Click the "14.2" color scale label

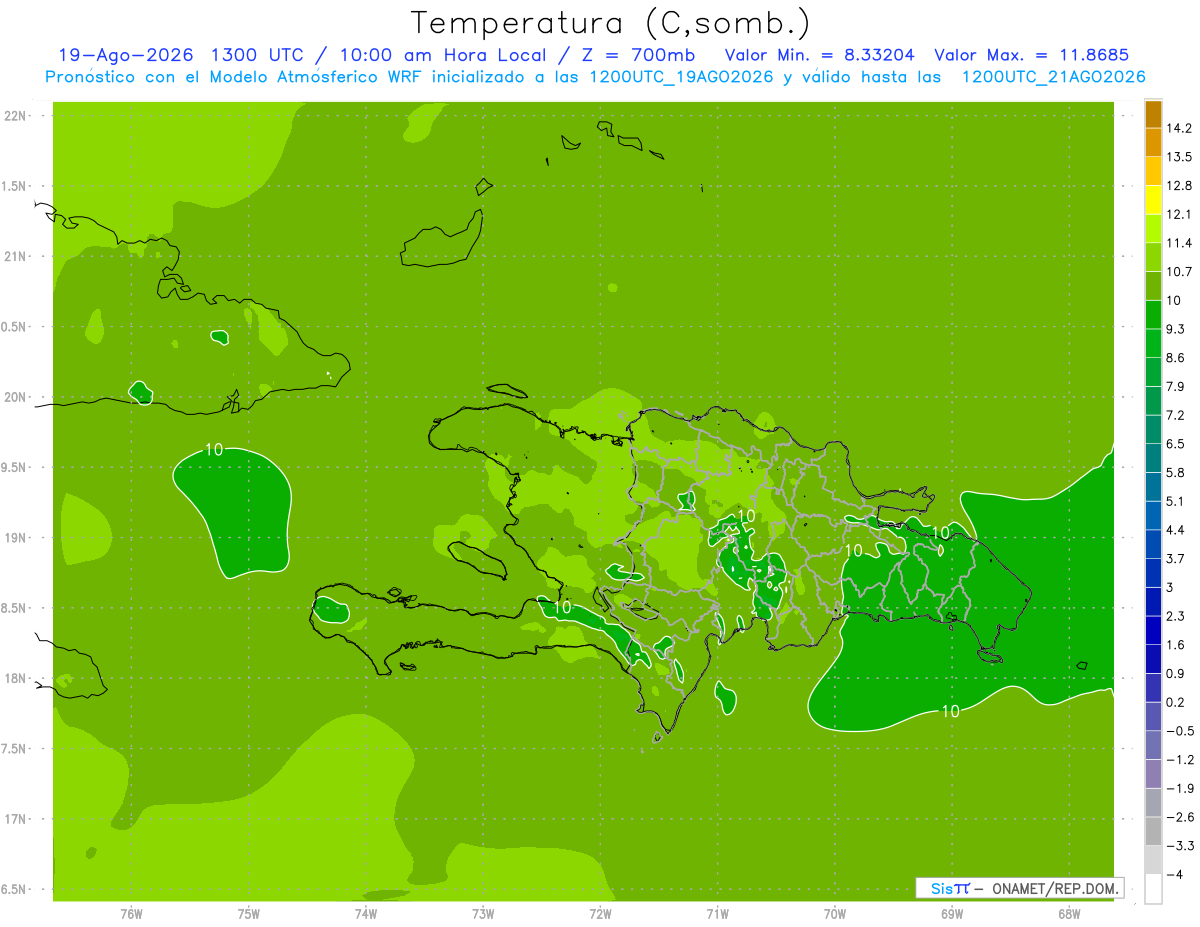(x=1179, y=128)
